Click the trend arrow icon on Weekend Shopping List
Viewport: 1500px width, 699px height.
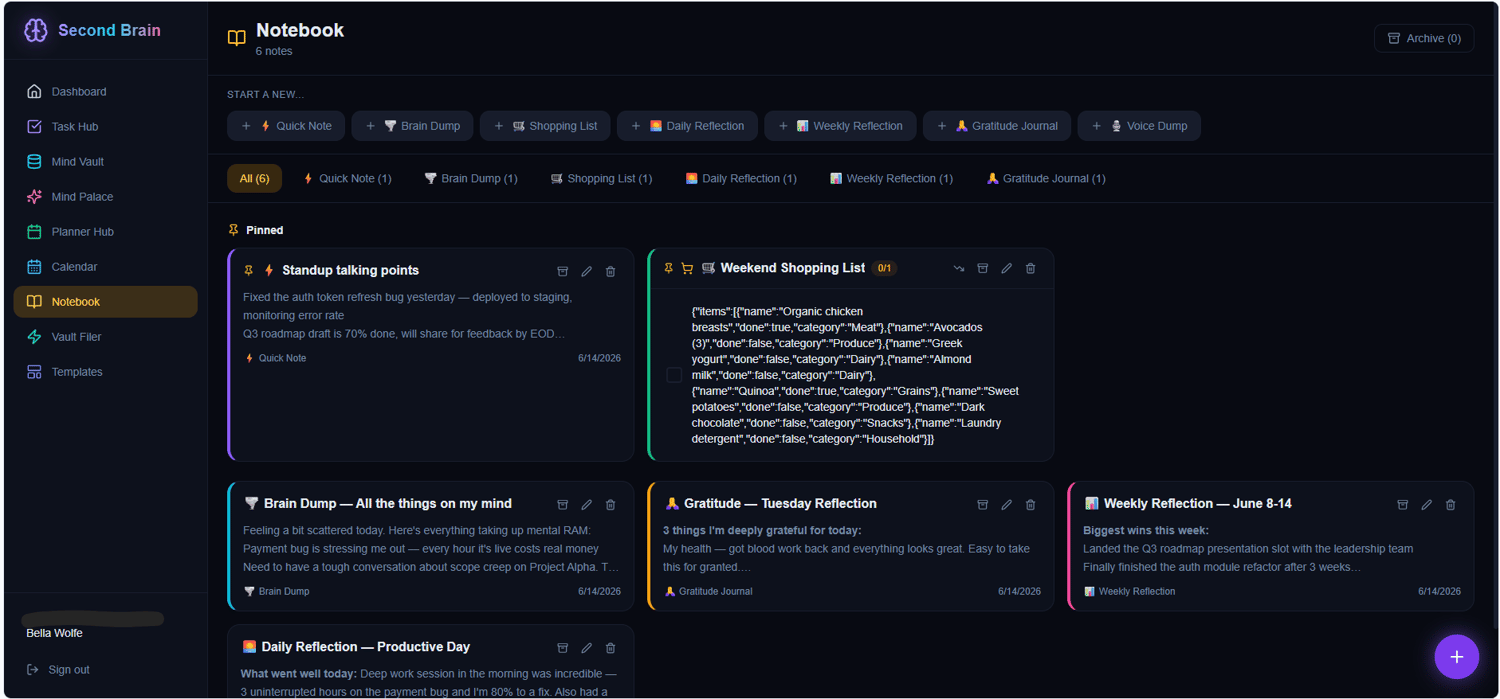(x=959, y=268)
